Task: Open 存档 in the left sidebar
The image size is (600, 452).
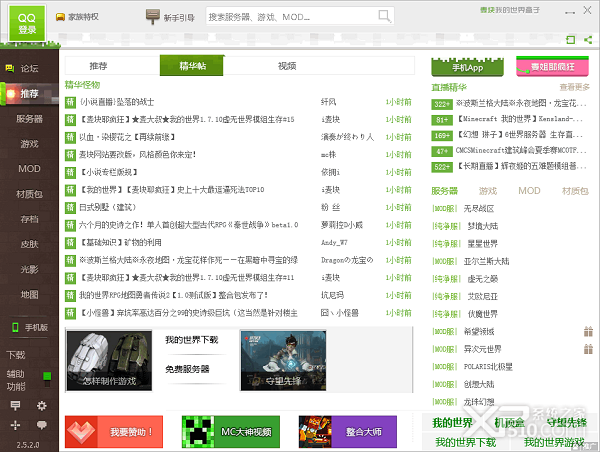Action: click(x=29, y=219)
